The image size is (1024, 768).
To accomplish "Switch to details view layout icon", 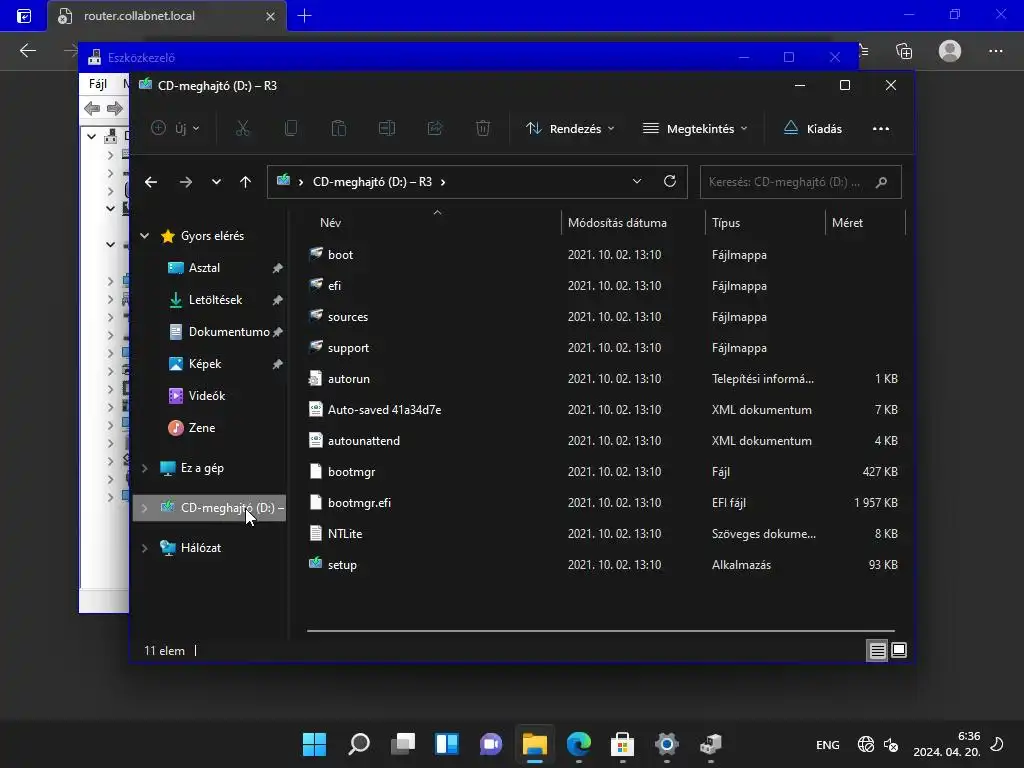I will point(877,650).
